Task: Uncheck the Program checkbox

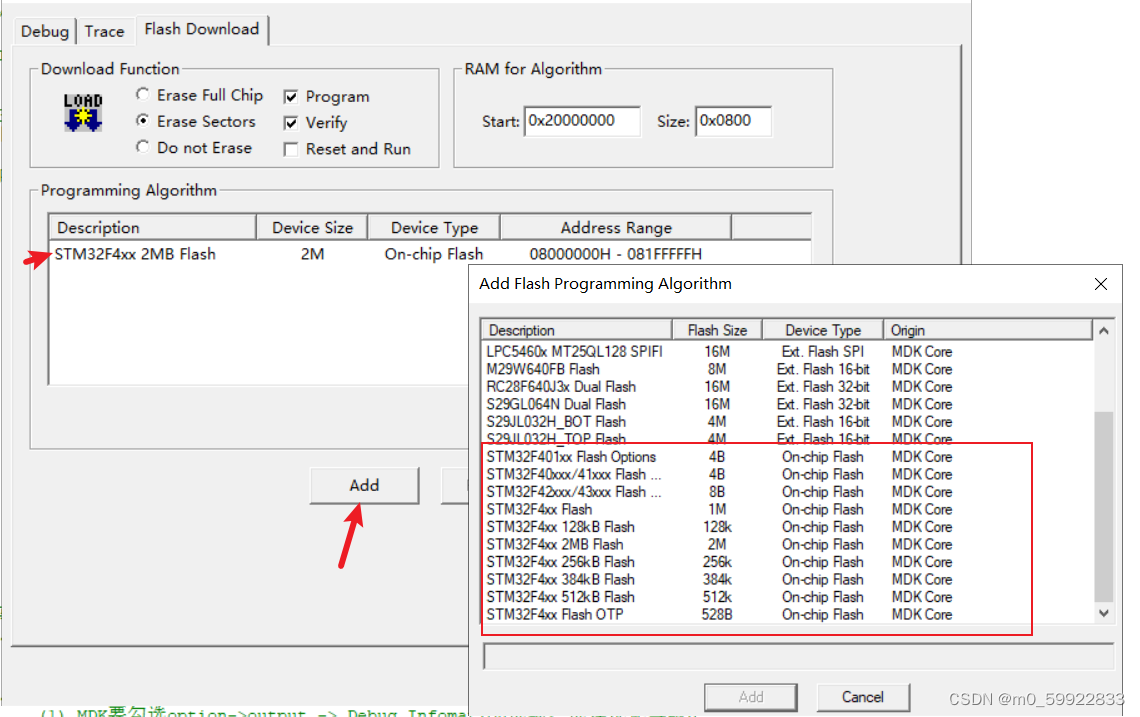Action: pyautogui.click(x=290, y=96)
